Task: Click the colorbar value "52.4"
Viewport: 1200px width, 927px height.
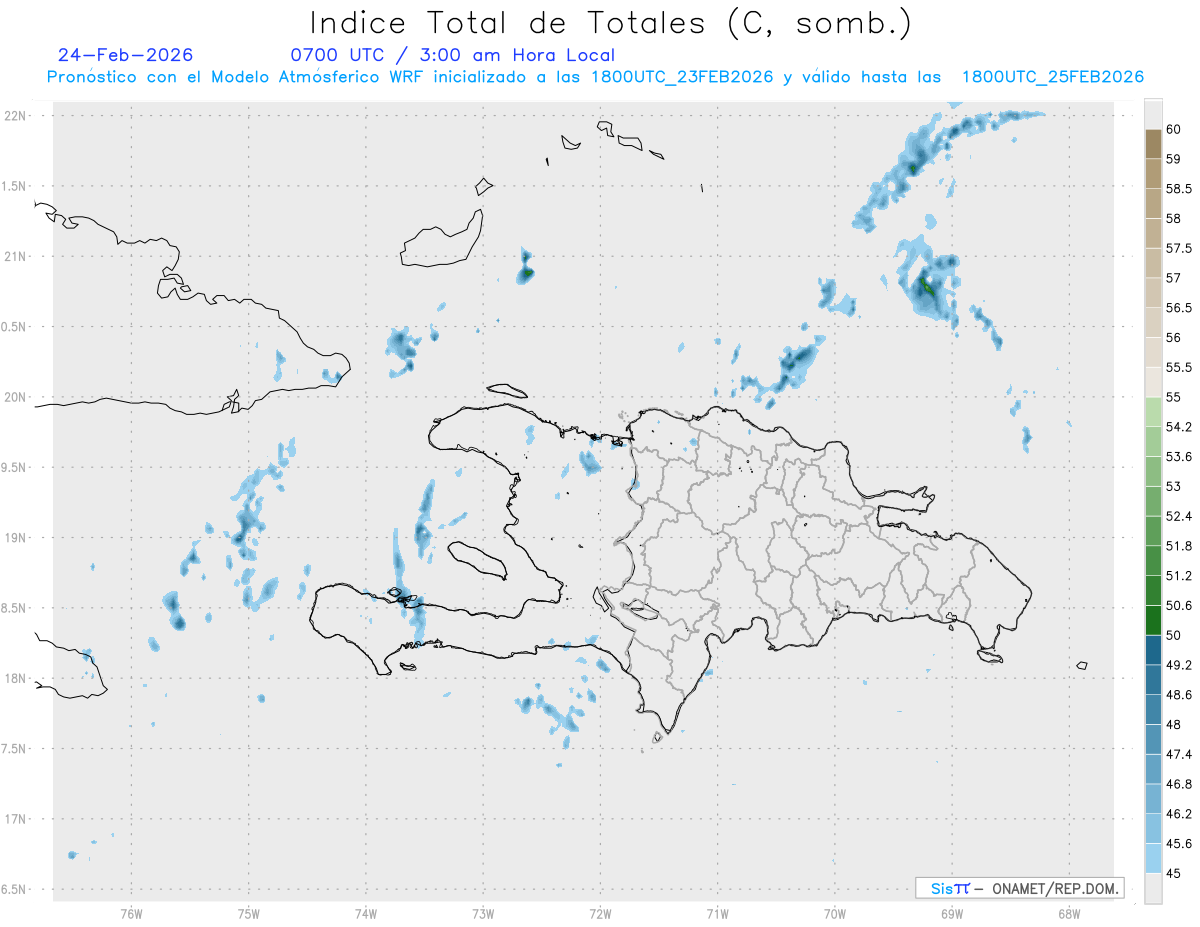Action: coord(1178,516)
